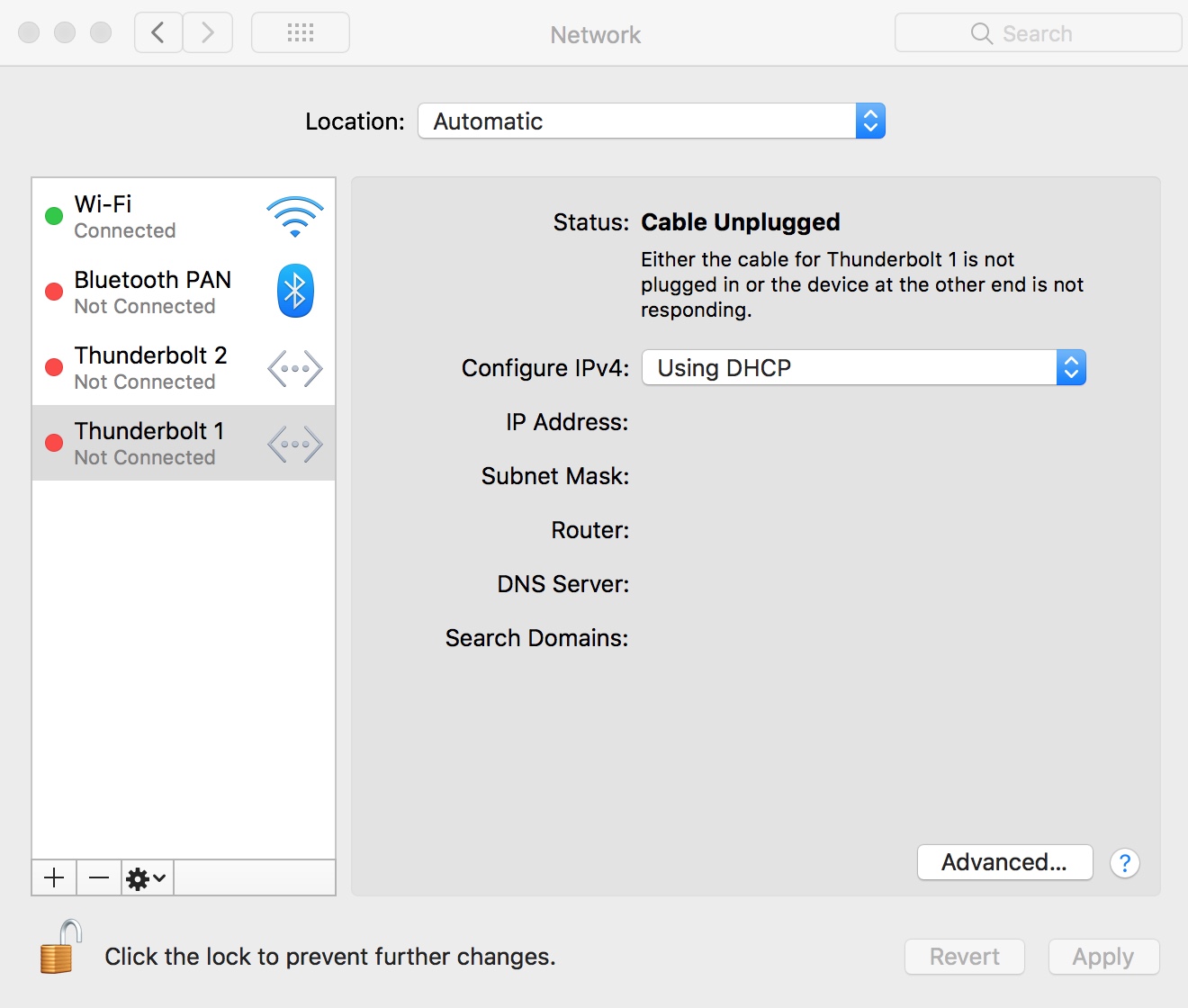This screenshot has width=1188, height=1008.
Task: Select the Thunderbolt 2 port icon
Action: pos(293,367)
